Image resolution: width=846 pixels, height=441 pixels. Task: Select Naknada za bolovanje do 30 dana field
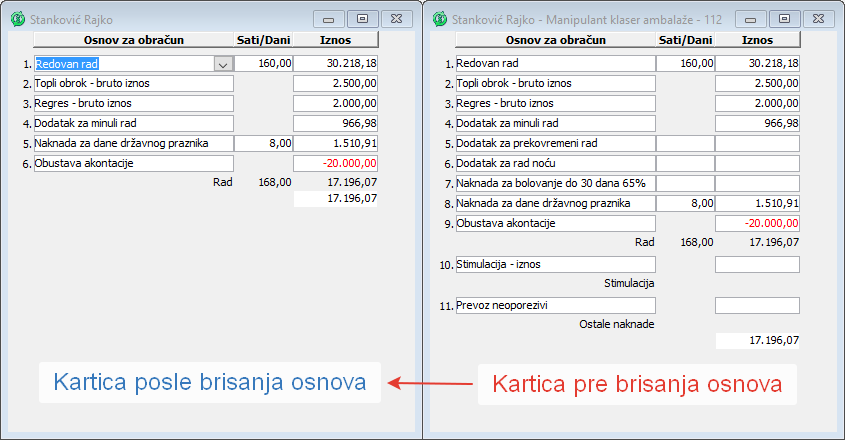(x=555, y=183)
